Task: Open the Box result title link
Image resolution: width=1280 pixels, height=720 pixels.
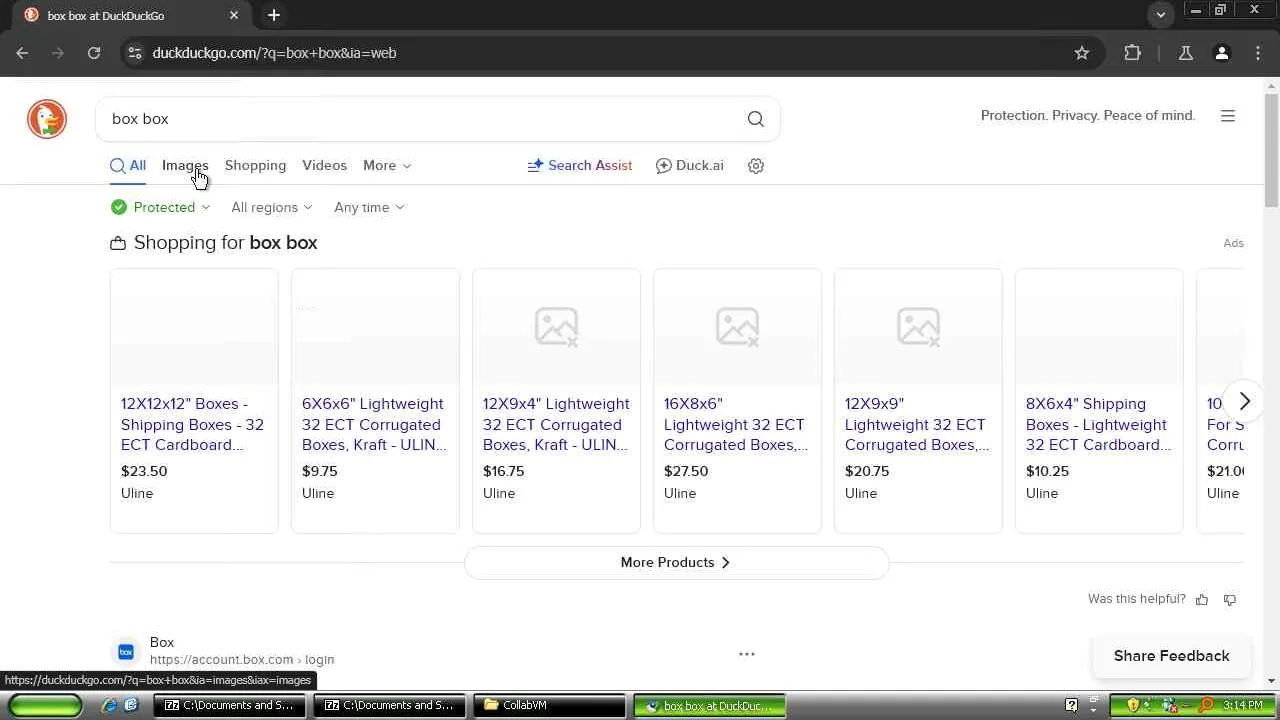Action: pyautogui.click(x=162, y=642)
